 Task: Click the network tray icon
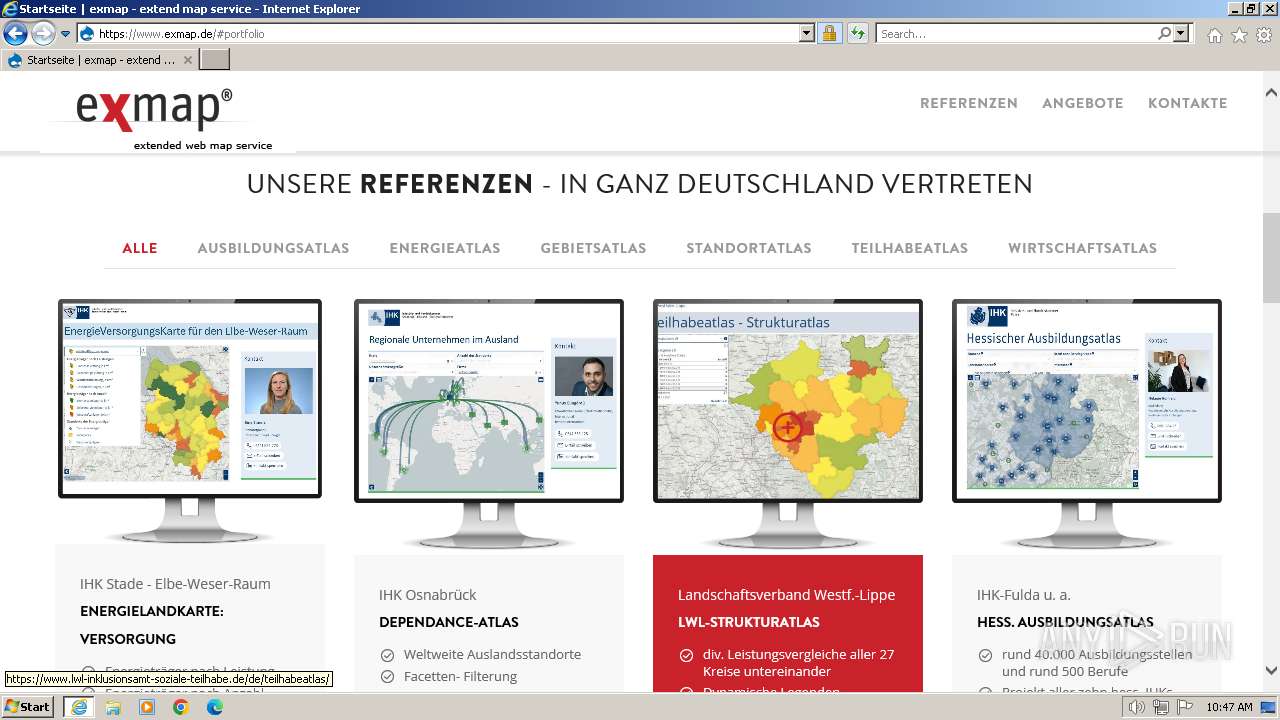tap(1160, 708)
